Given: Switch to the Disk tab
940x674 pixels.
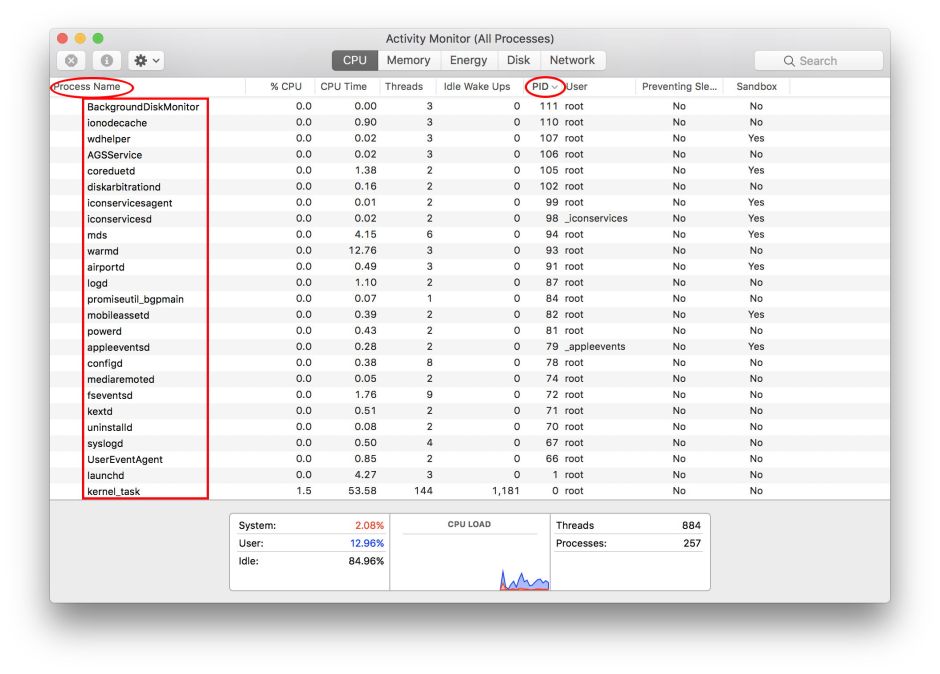Looking at the screenshot, I should pos(518,60).
